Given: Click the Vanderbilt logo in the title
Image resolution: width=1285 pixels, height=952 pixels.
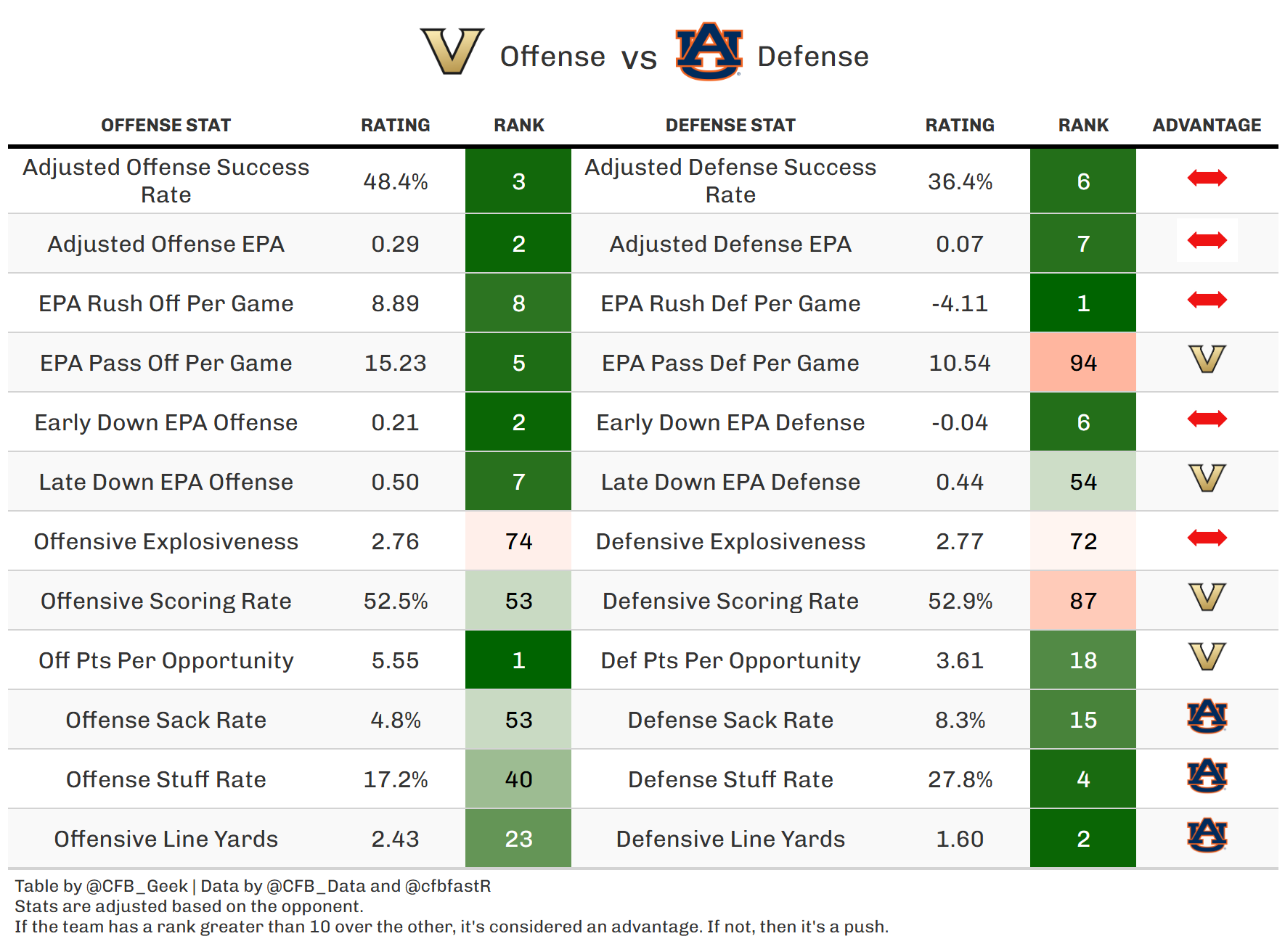Looking at the screenshot, I should click(452, 52).
